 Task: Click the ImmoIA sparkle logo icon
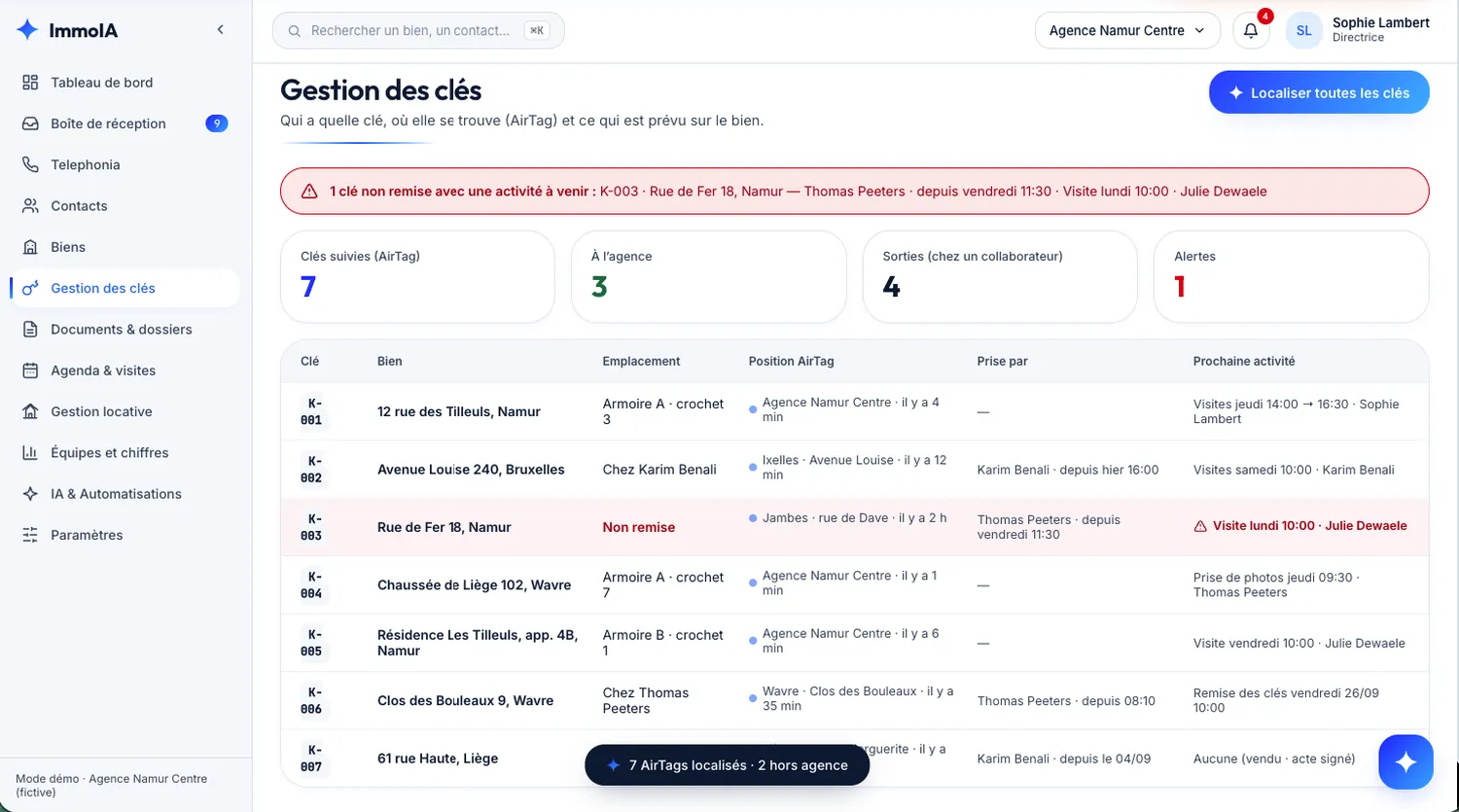tap(27, 30)
